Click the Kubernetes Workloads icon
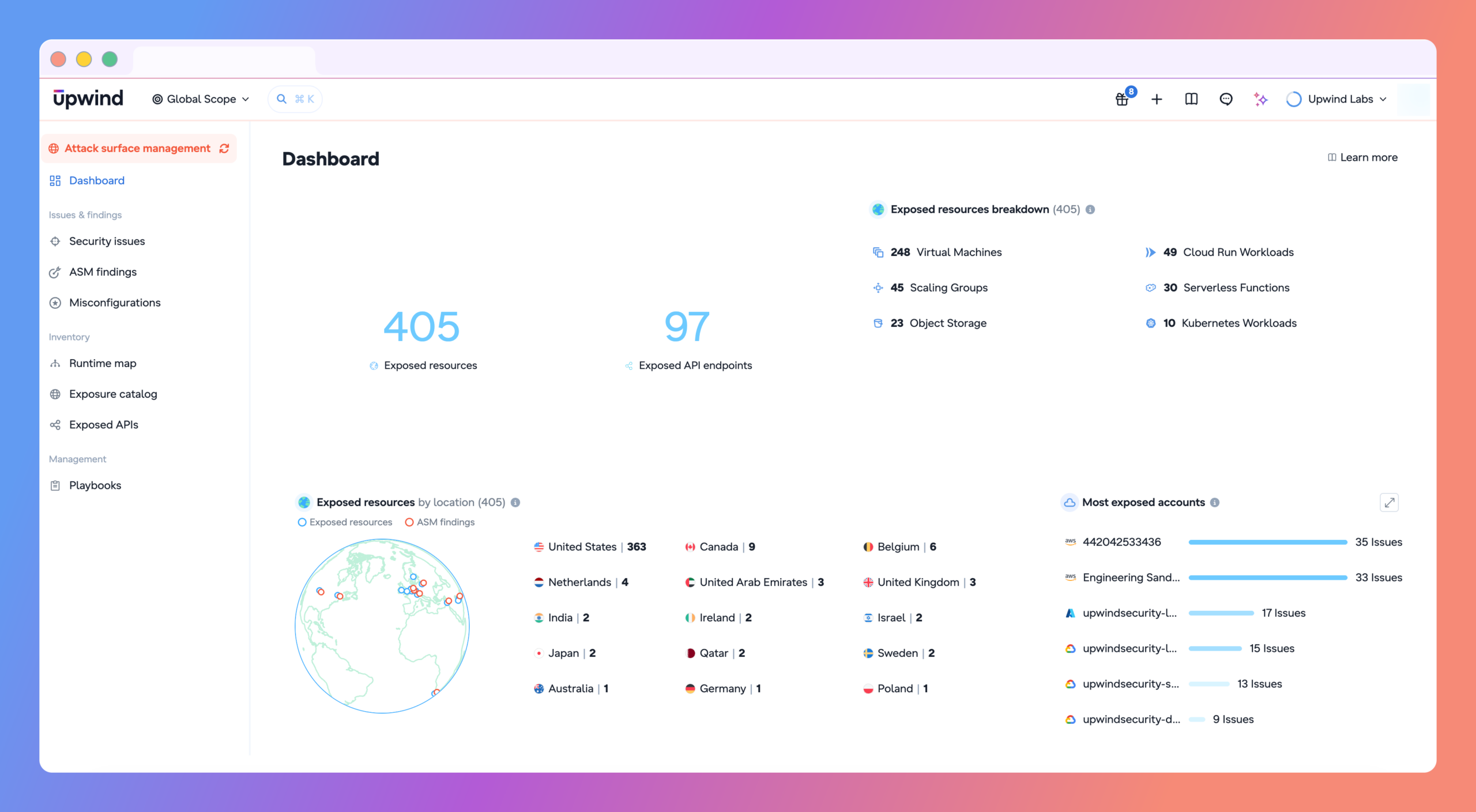 point(1151,323)
